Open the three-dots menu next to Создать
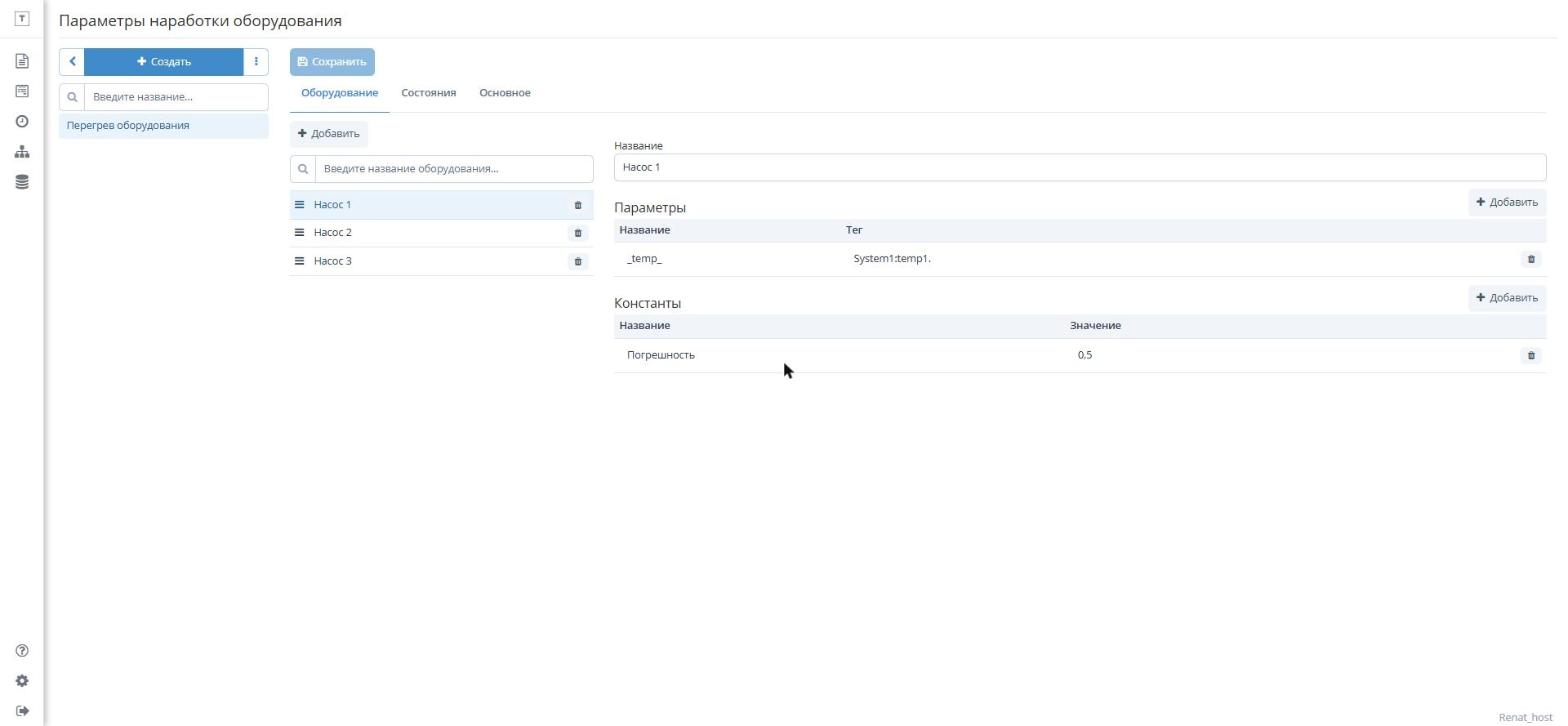The width and height of the screenshot is (1568, 726). (x=256, y=62)
